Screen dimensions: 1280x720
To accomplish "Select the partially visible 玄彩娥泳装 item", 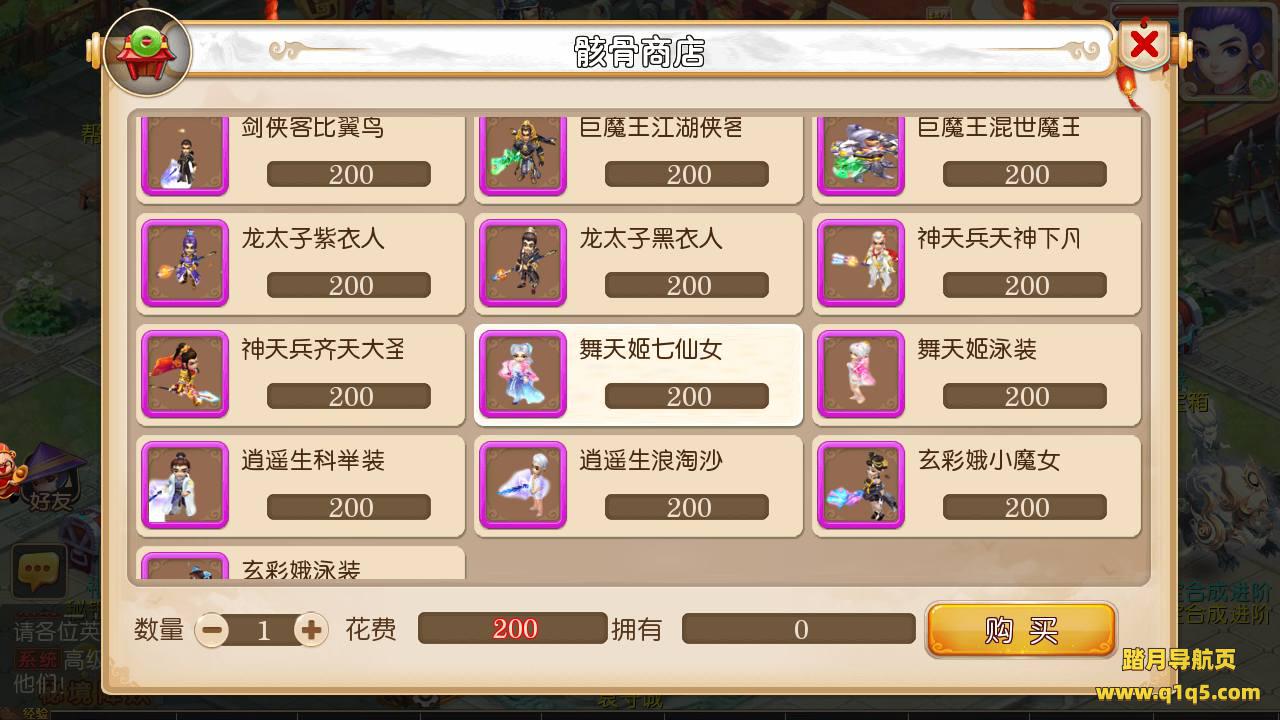I will 301,563.
